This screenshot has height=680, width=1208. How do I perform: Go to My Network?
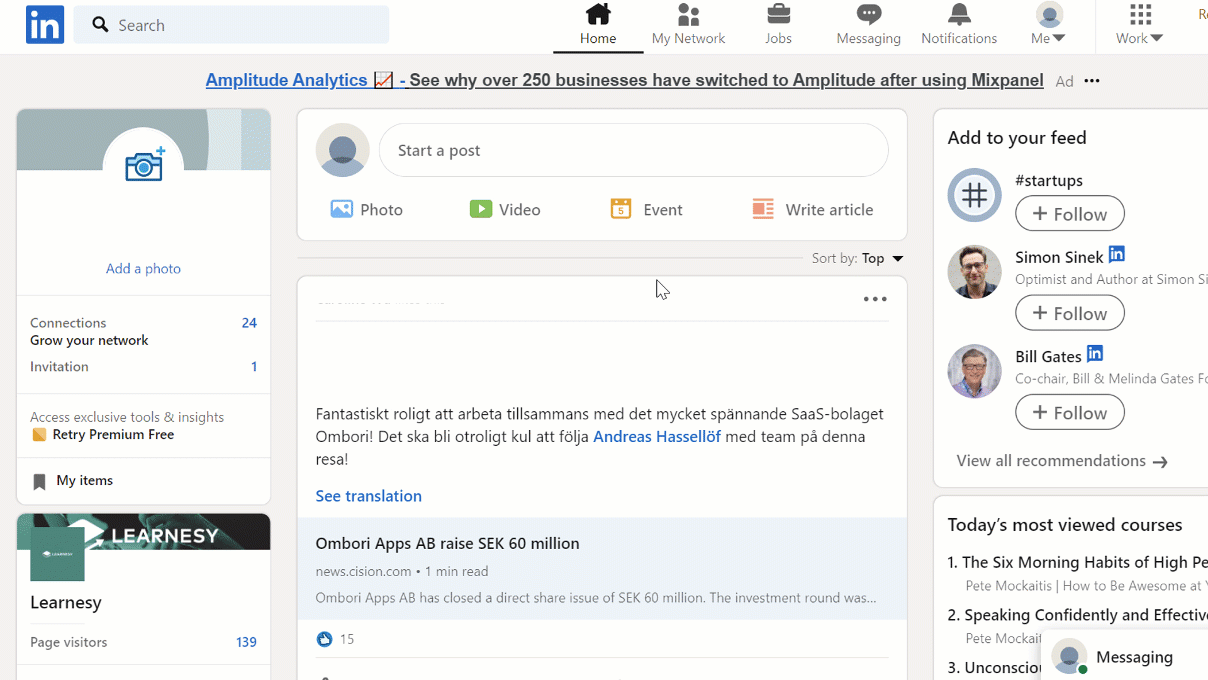[688, 26]
